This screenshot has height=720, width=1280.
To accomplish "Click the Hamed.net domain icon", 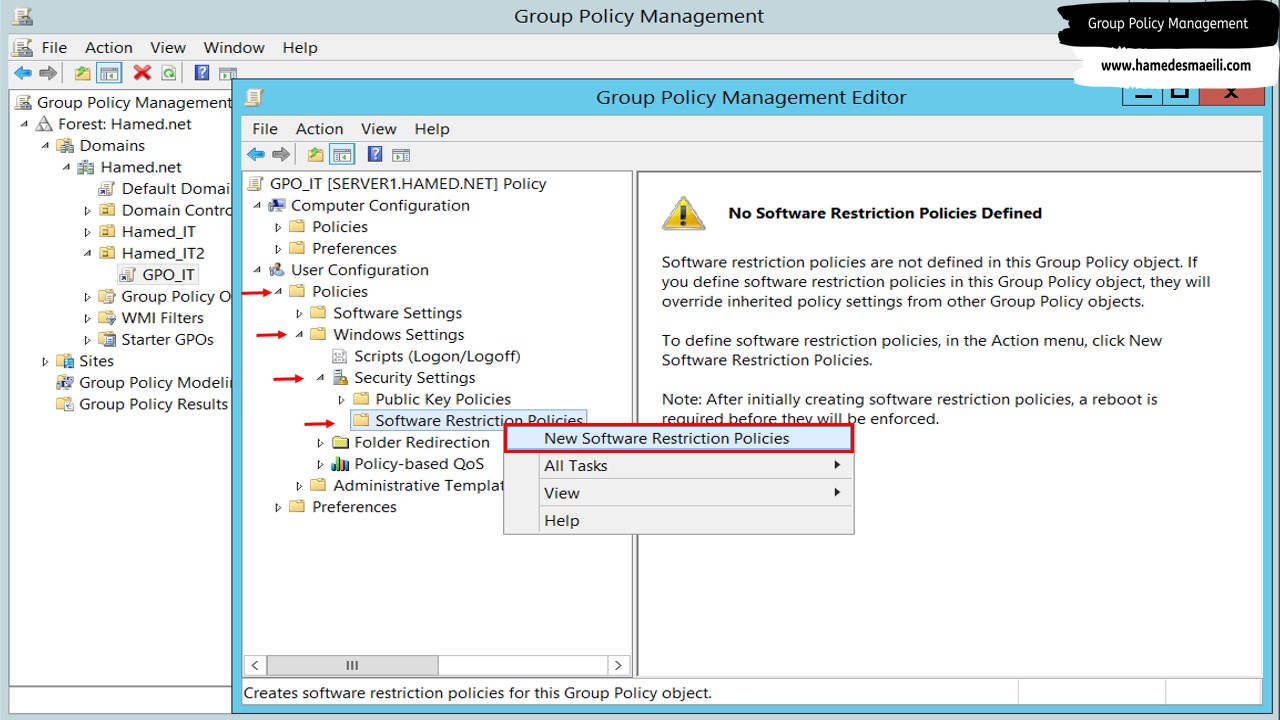I will [87, 167].
